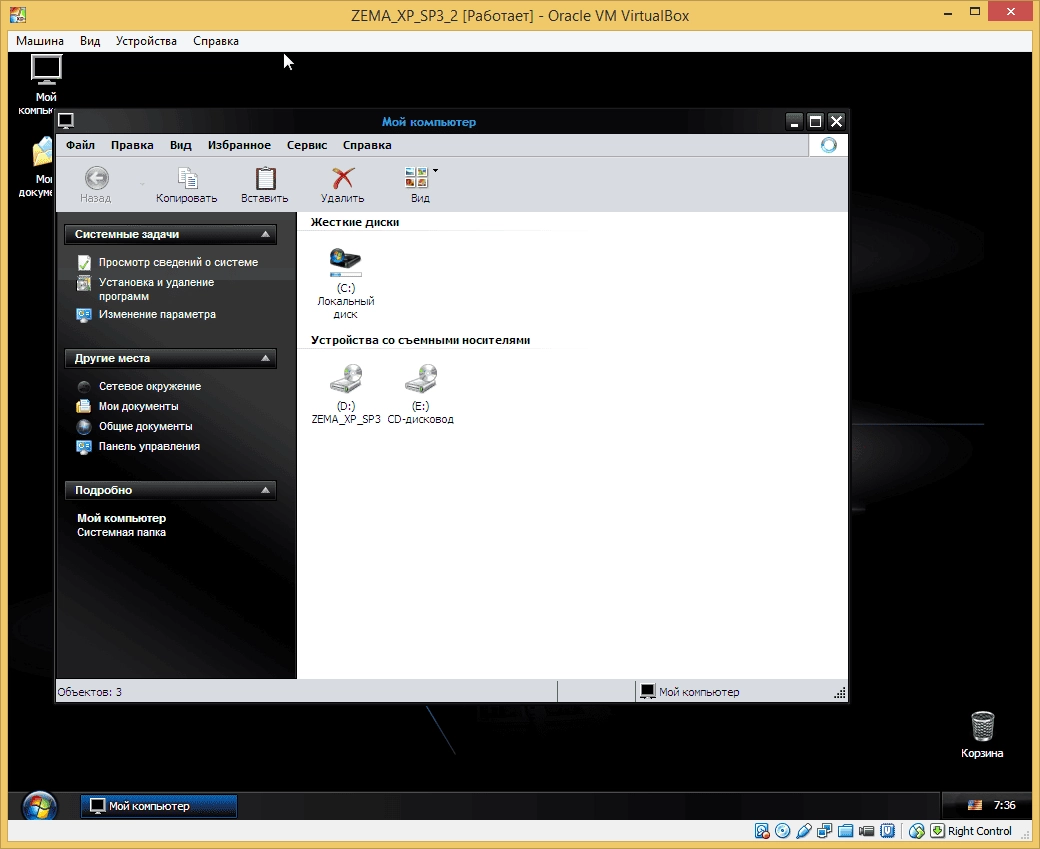Collapse the Другие места panel

[x=265, y=358]
